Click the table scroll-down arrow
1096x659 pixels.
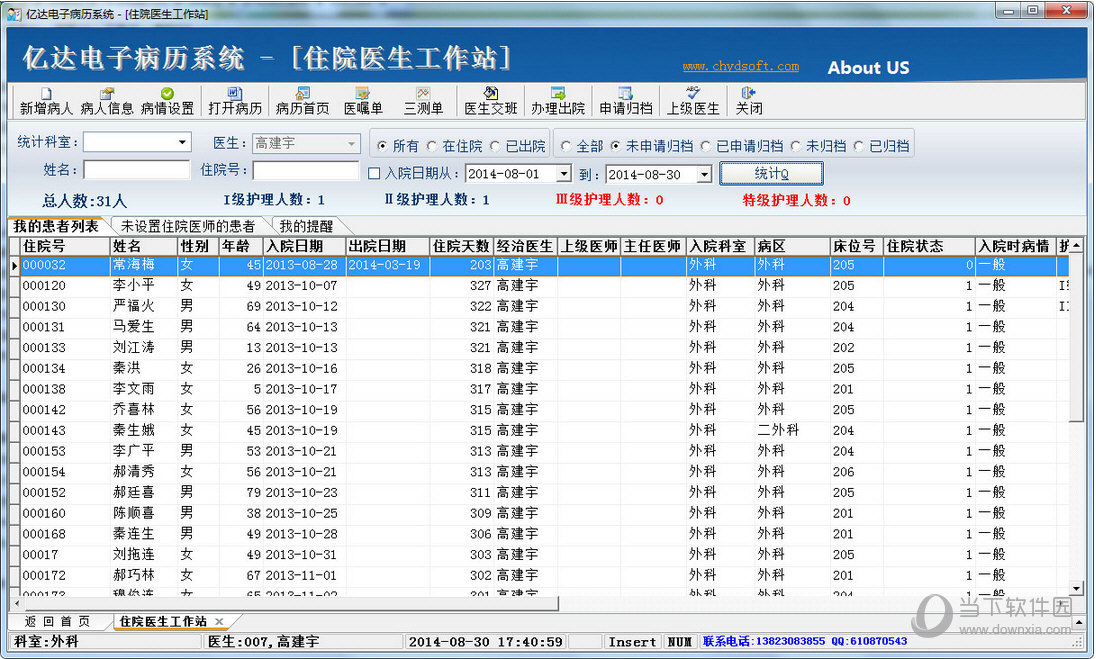click(x=1076, y=589)
